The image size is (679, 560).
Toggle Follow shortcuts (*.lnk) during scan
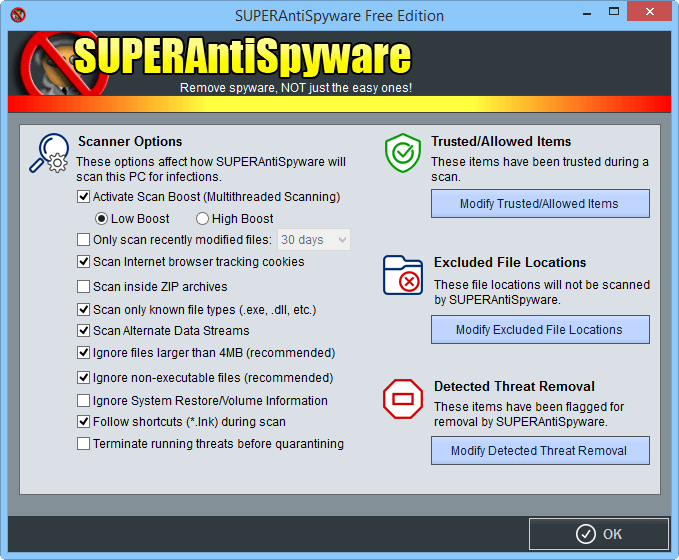83,421
